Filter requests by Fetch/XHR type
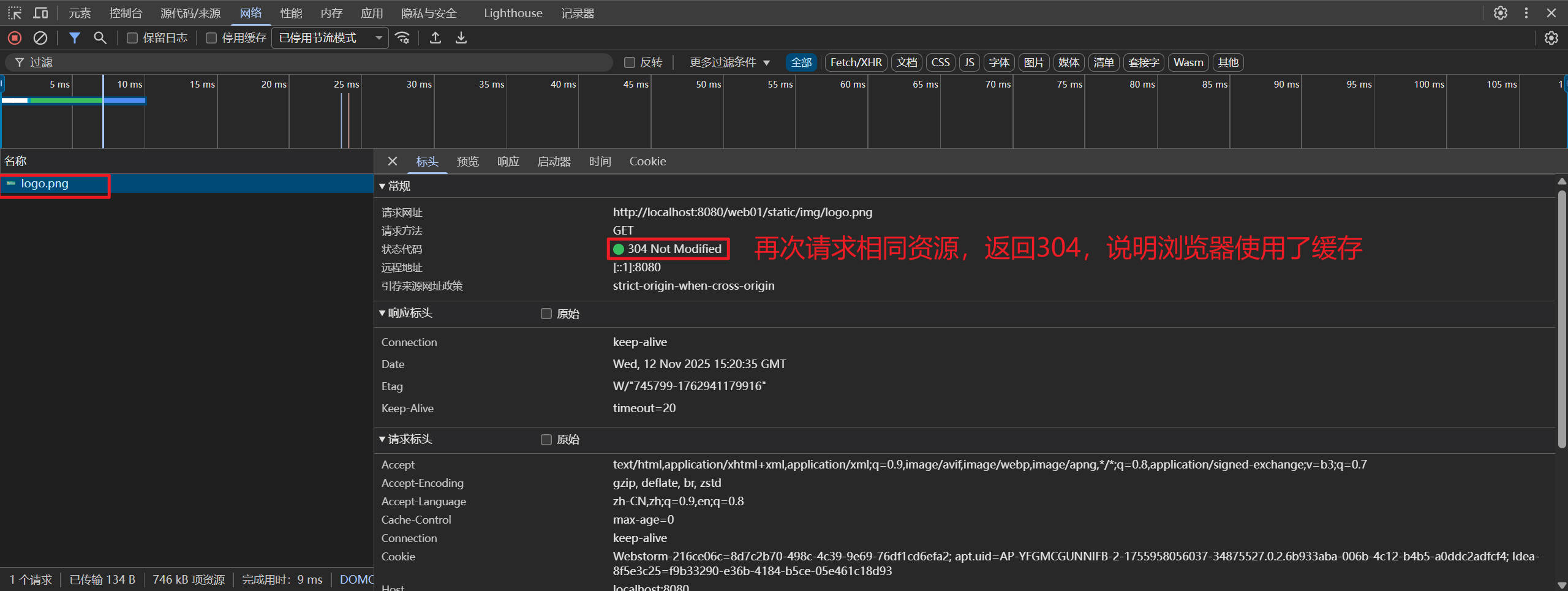This screenshot has height=591, width=1568. click(x=856, y=62)
